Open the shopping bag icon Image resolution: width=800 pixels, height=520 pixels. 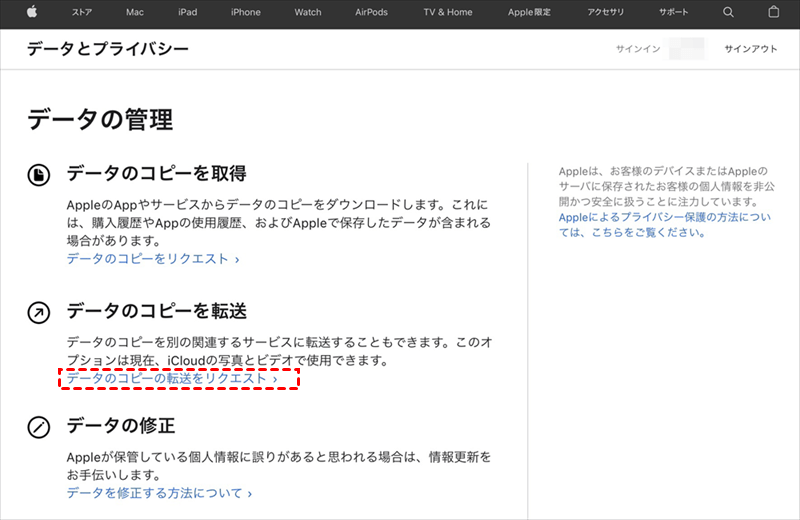click(773, 12)
